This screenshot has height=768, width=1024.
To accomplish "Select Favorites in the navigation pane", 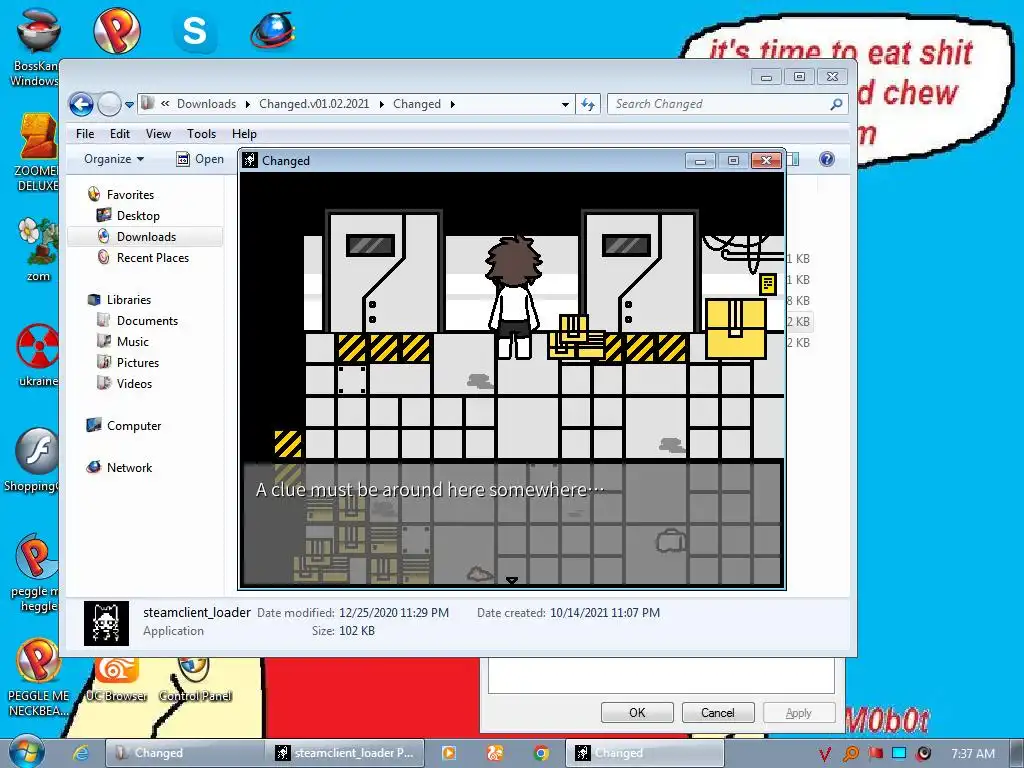I will (130, 195).
